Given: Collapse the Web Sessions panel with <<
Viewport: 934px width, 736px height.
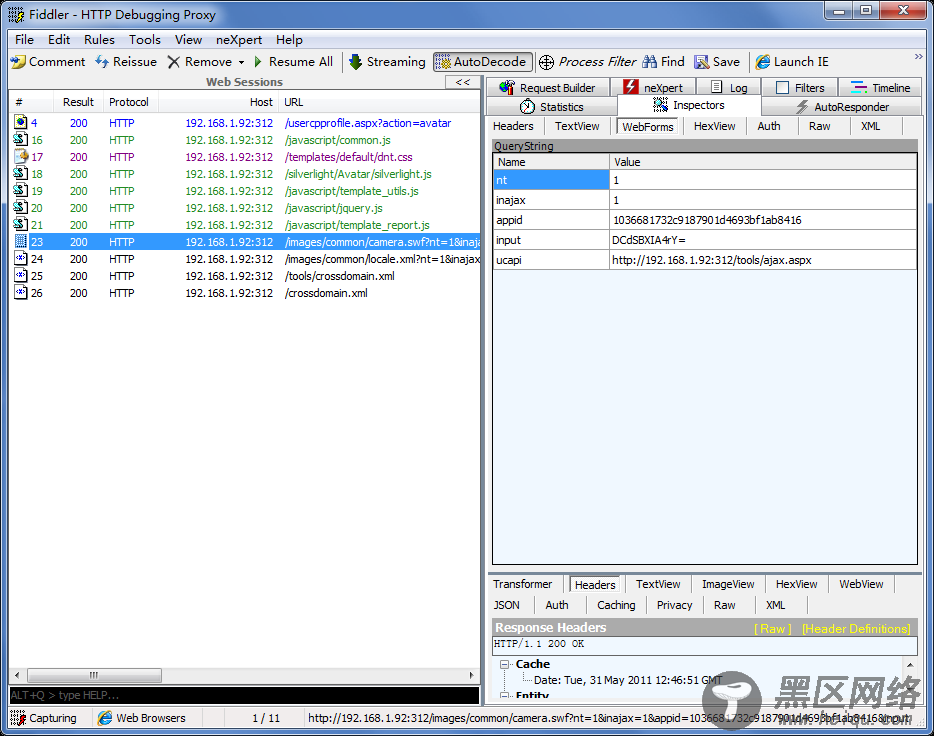Looking at the screenshot, I should [462, 82].
